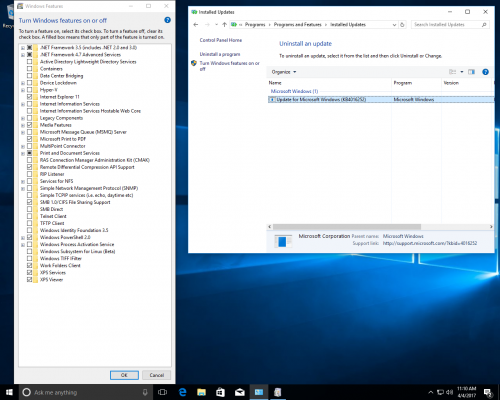Expand the Internet Information Services node
500x400 pixels.
click(x=23, y=104)
